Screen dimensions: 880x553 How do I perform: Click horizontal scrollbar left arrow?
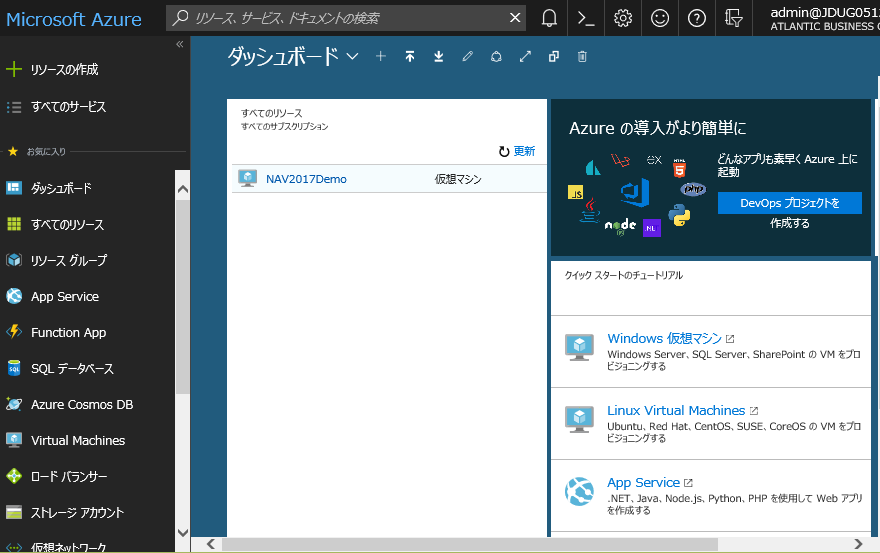(x=211, y=543)
